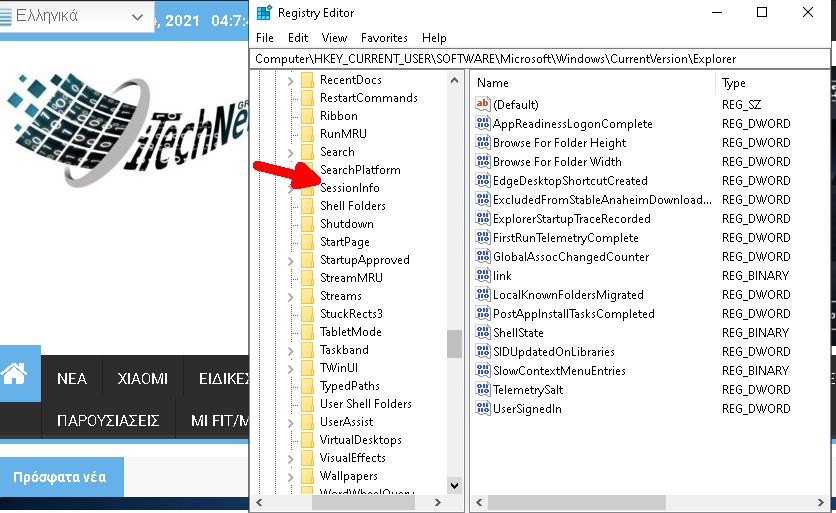Screen dimensions: 836x513
Task: Open the View menu
Action: point(334,38)
